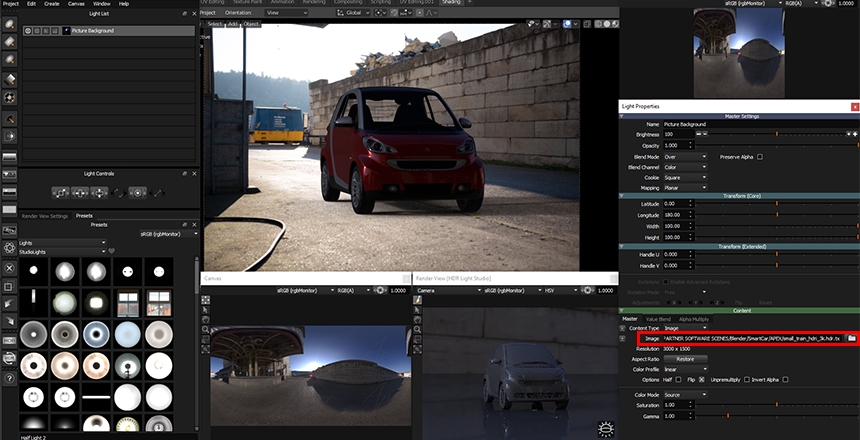The height and width of the screenshot is (440, 860).
Task: Float the Light List panel
Action: pyautogui.click(x=185, y=13)
